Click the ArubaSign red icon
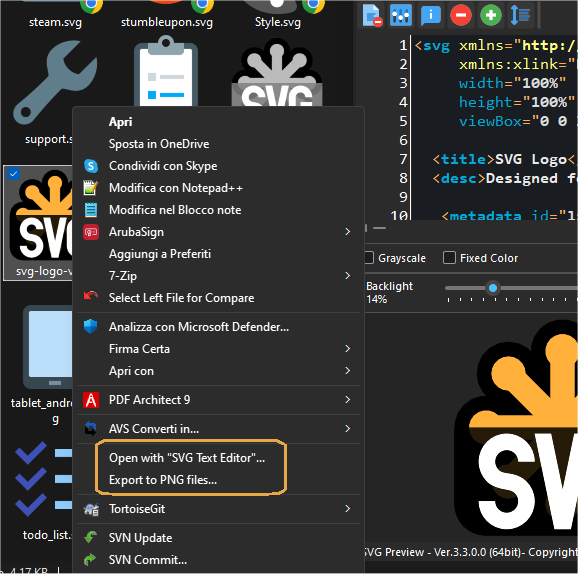 tap(91, 232)
